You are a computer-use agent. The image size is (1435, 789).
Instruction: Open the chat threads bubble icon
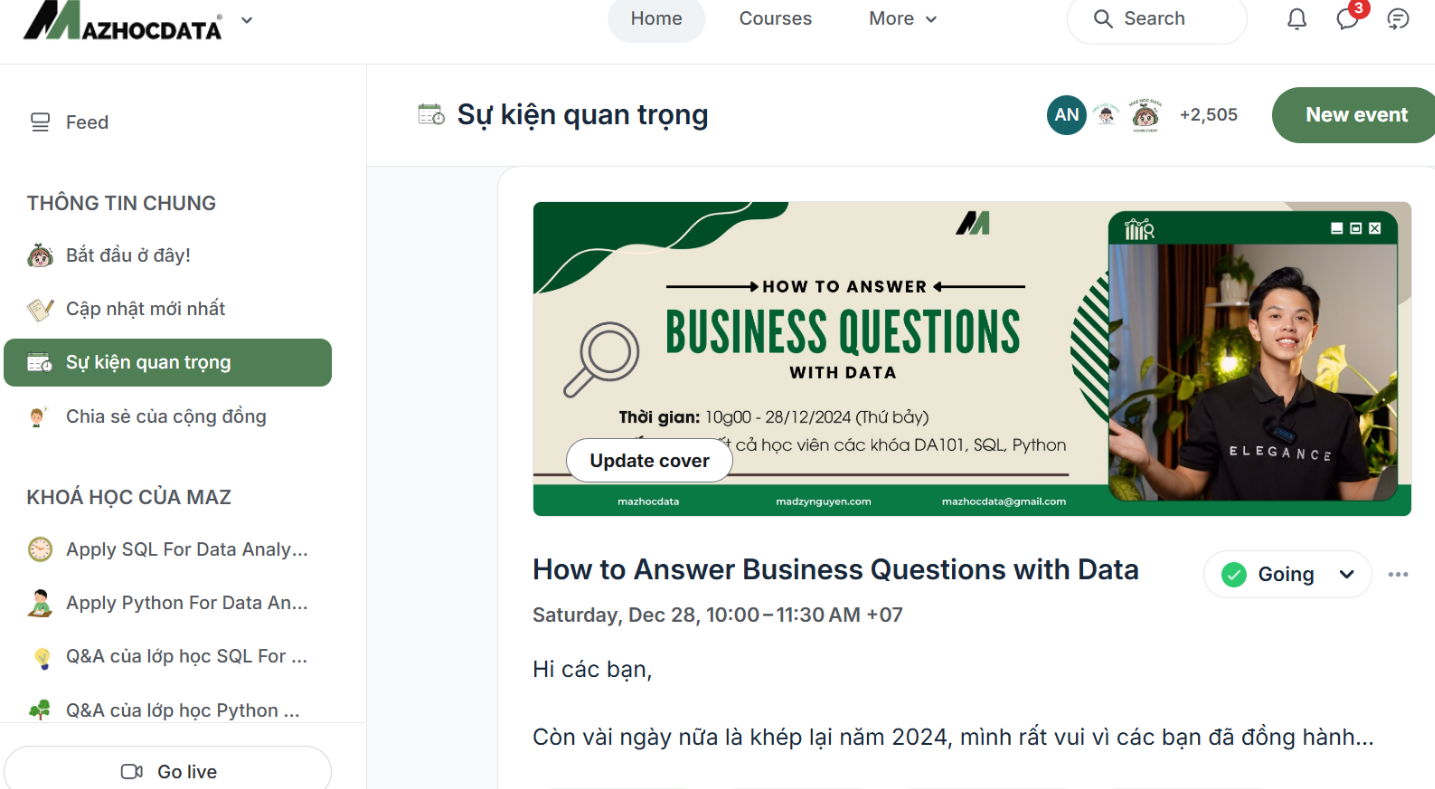point(1398,19)
